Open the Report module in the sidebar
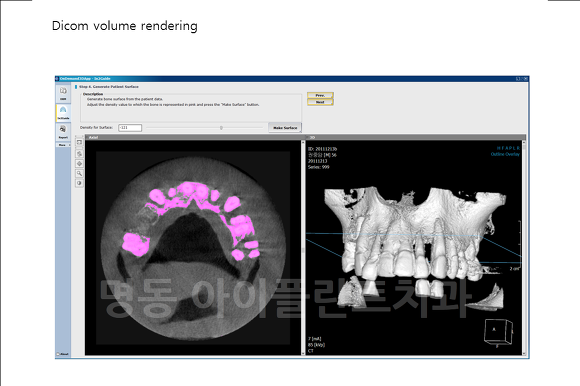Screen dimensions: 580x386 (x=63, y=132)
